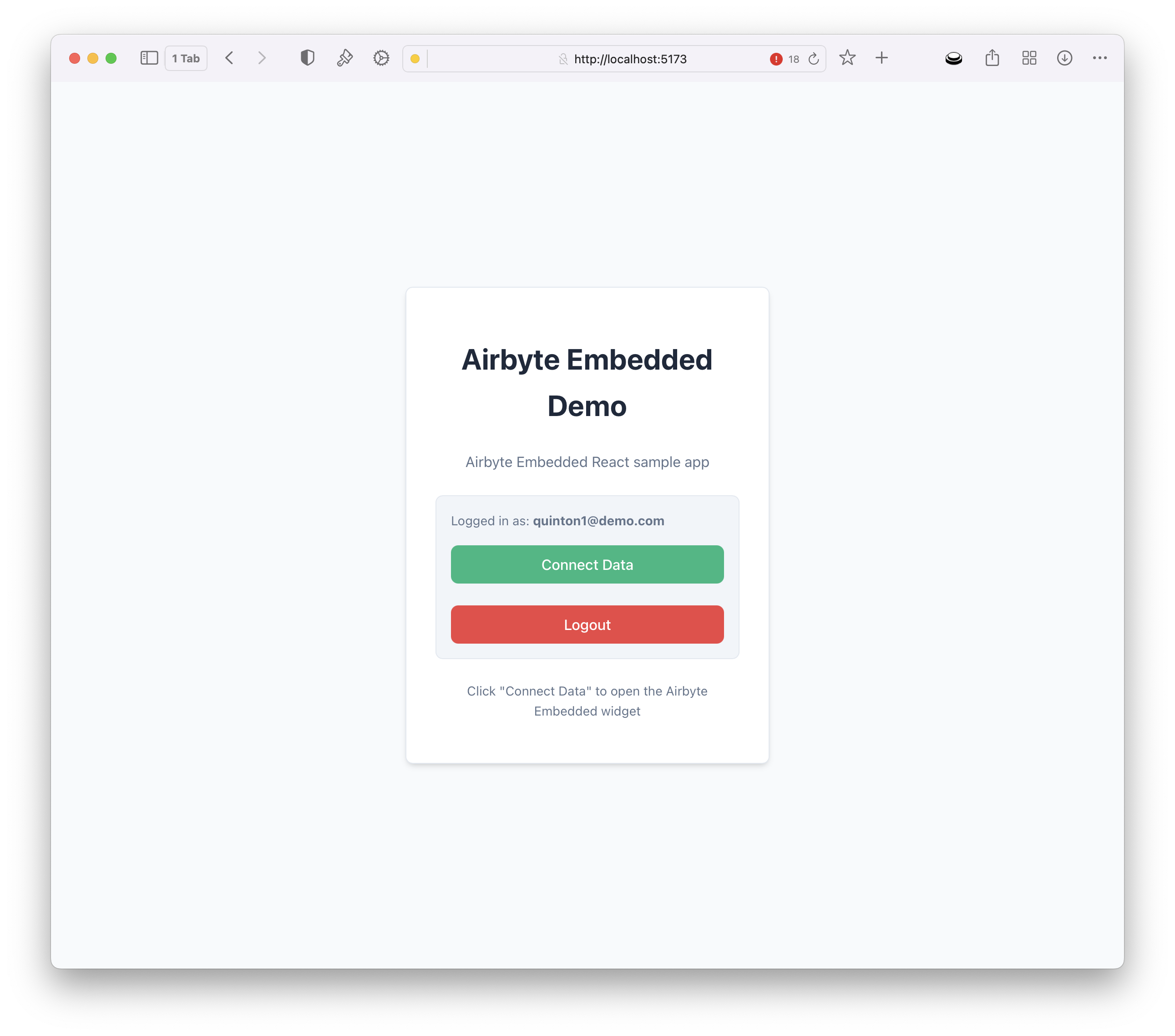Open a new tab with the plus icon

pos(881,57)
